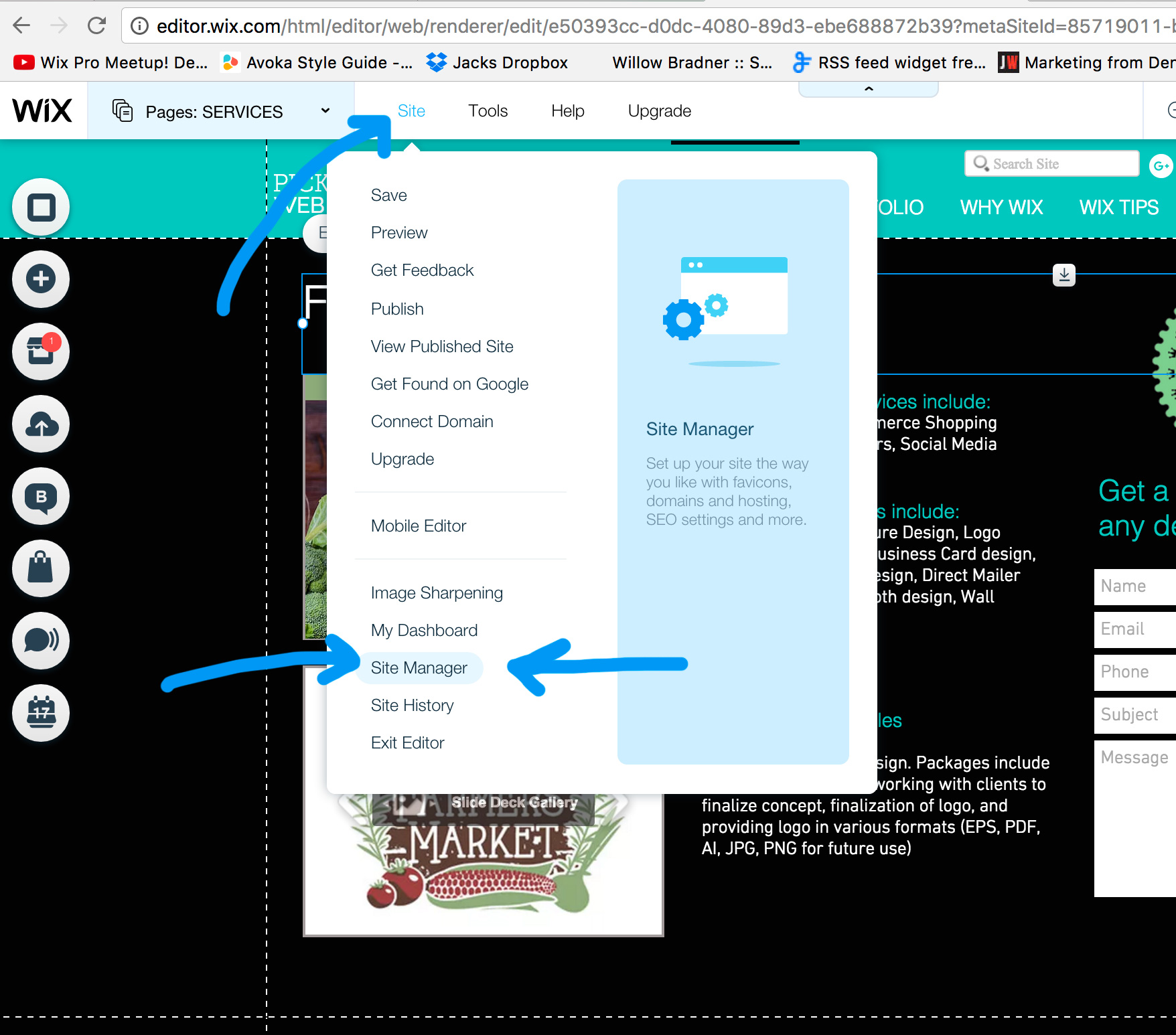This screenshot has height=1035, width=1176.
Task: Open My Dashboard from menu
Action: point(424,631)
